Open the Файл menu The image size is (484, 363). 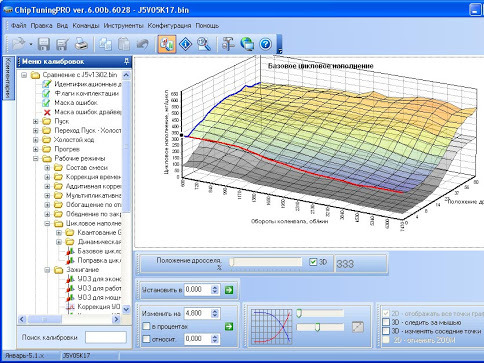coord(19,26)
